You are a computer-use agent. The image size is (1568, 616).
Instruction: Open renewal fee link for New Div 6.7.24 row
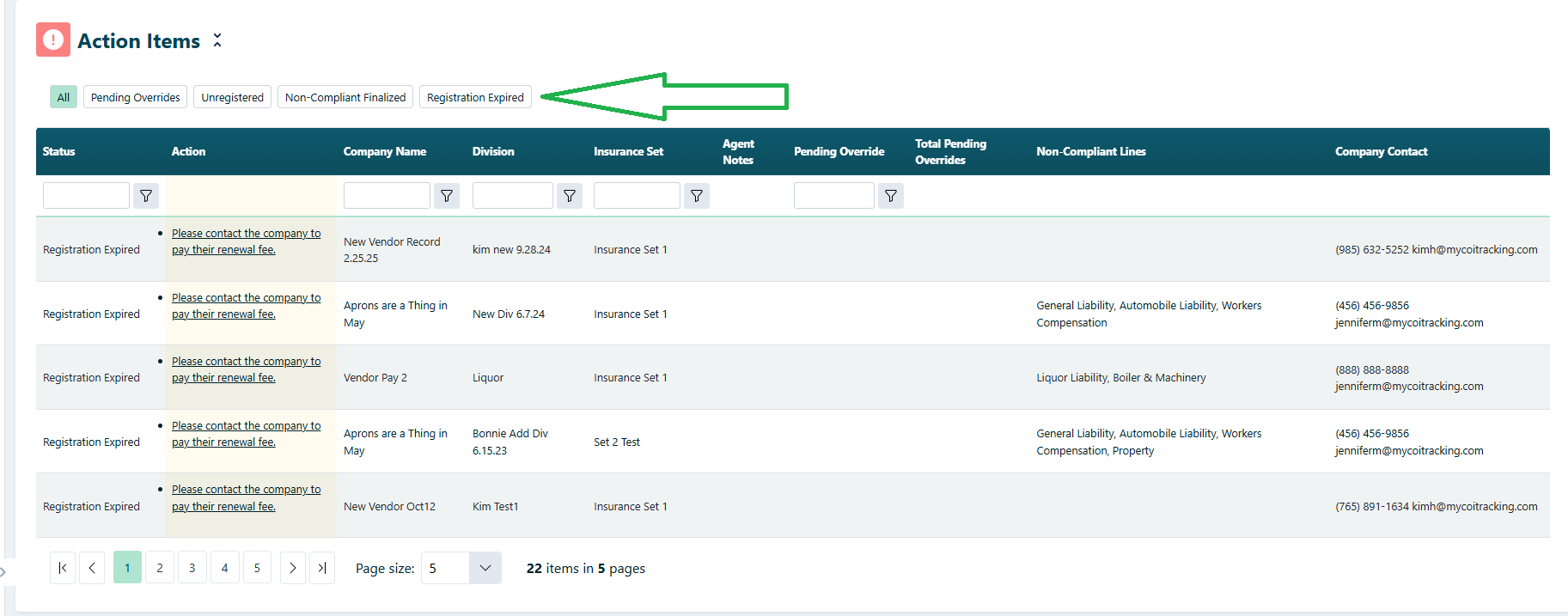[x=246, y=306]
